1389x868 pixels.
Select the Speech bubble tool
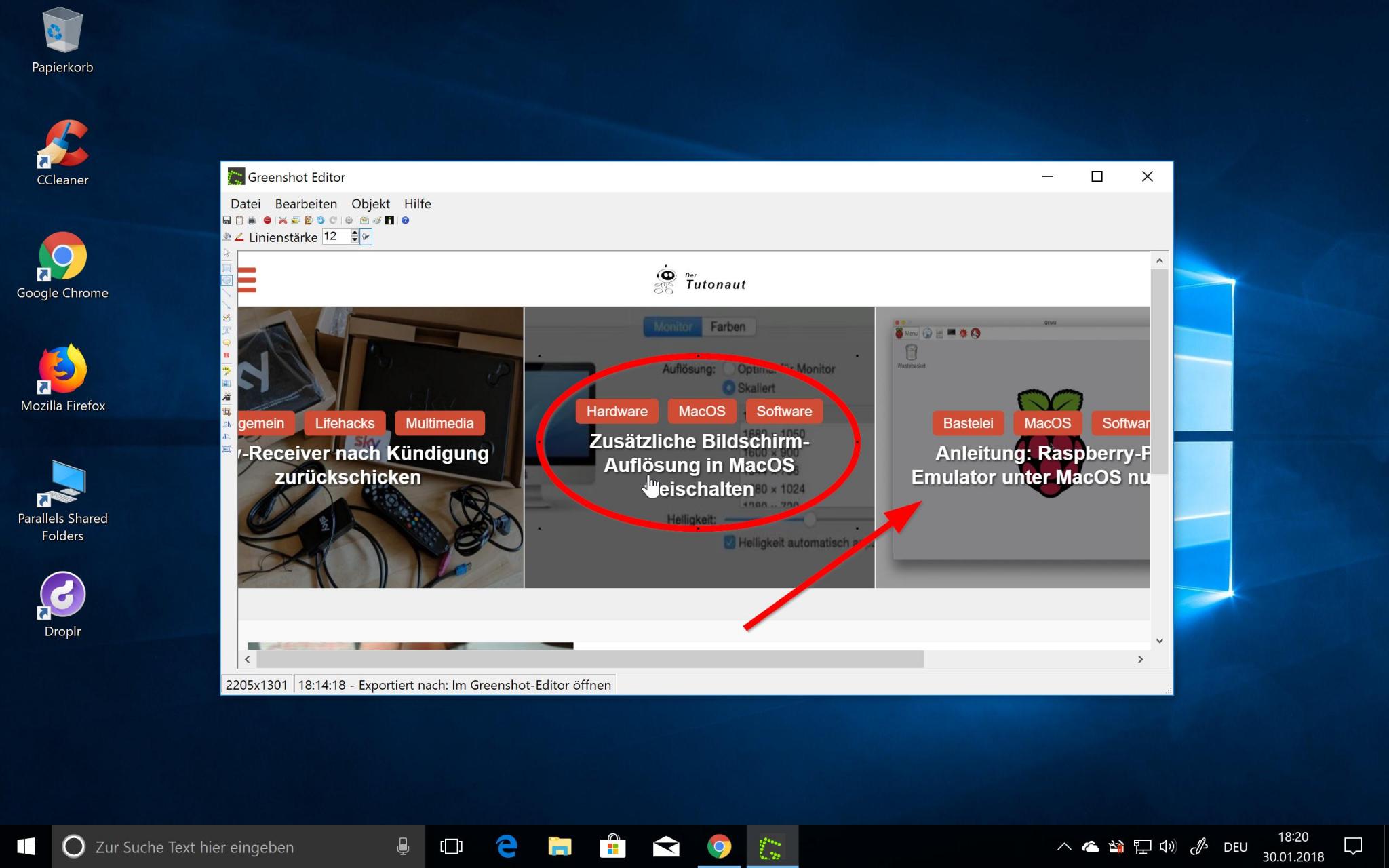coord(227,343)
